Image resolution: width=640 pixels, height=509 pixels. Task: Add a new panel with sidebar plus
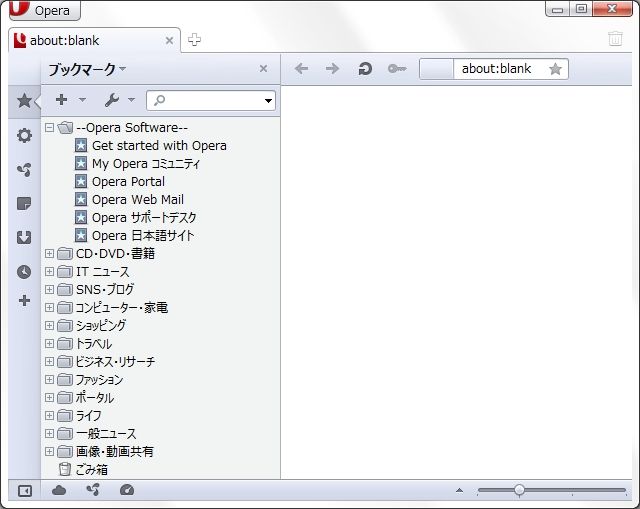[x=24, y=301]
